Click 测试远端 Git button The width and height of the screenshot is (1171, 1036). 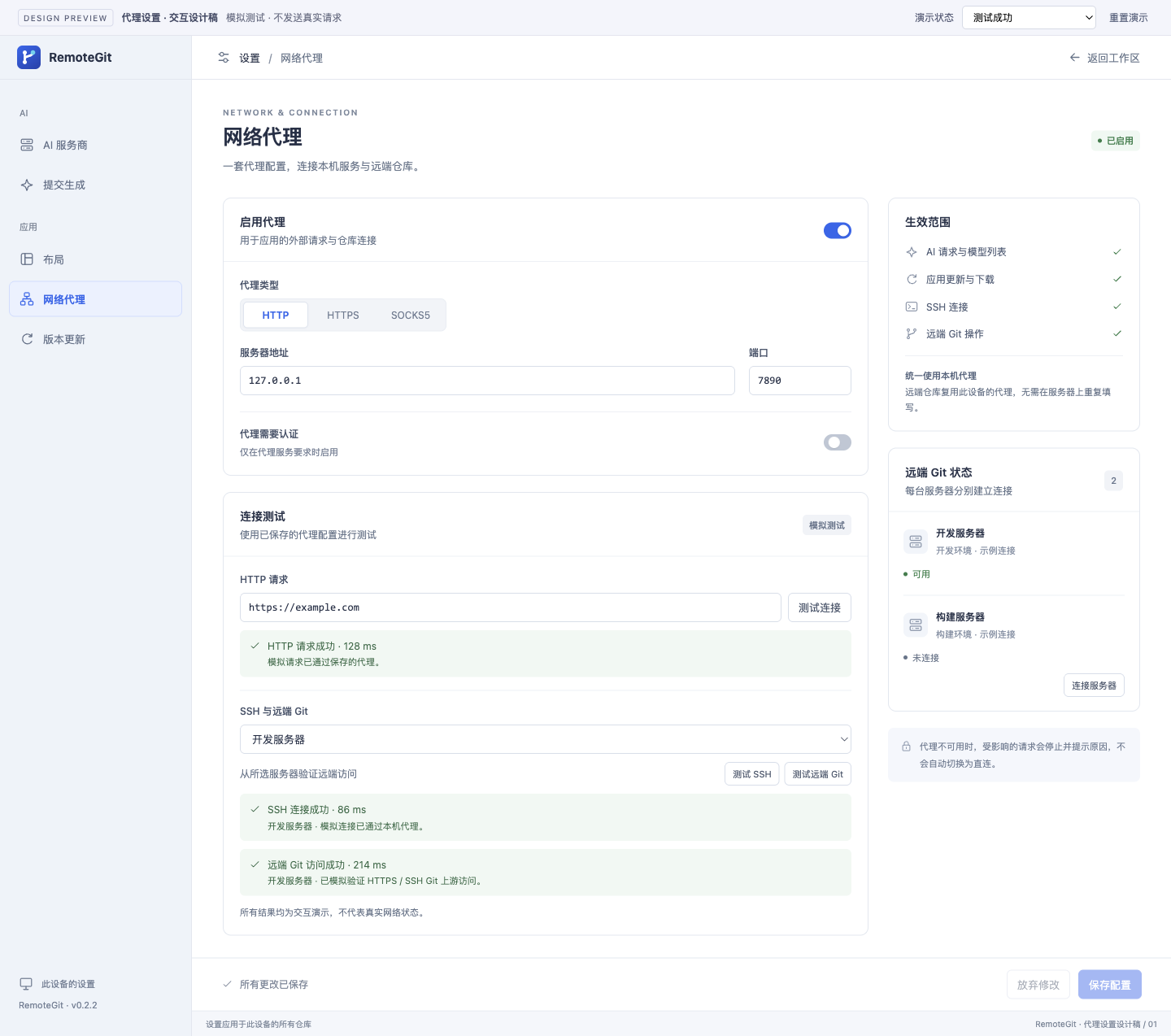coord(818,774)
